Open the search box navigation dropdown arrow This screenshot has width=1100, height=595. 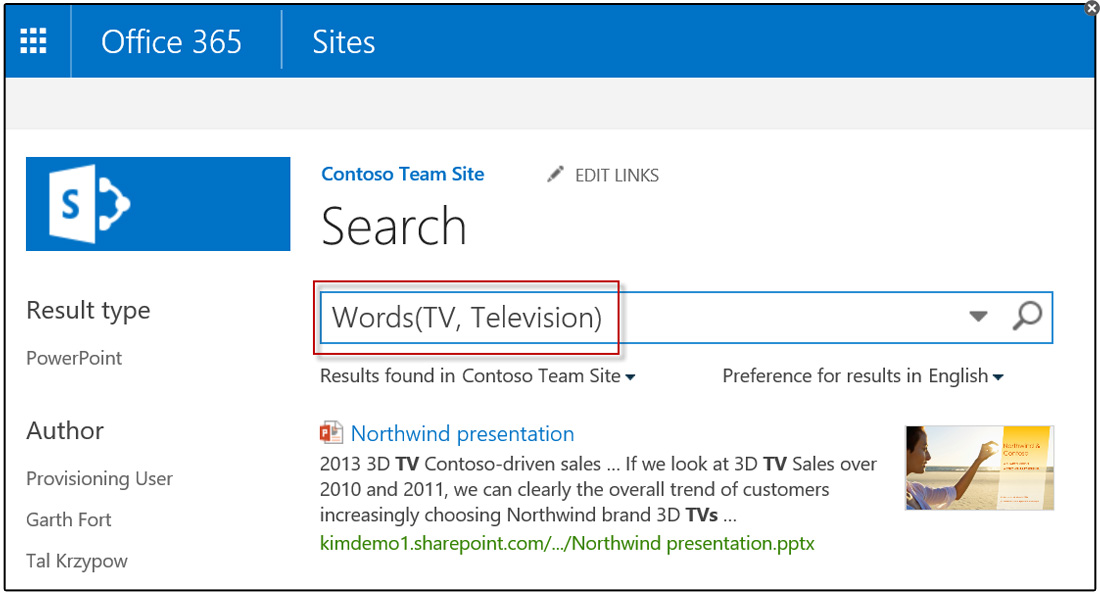pos(979,316)
